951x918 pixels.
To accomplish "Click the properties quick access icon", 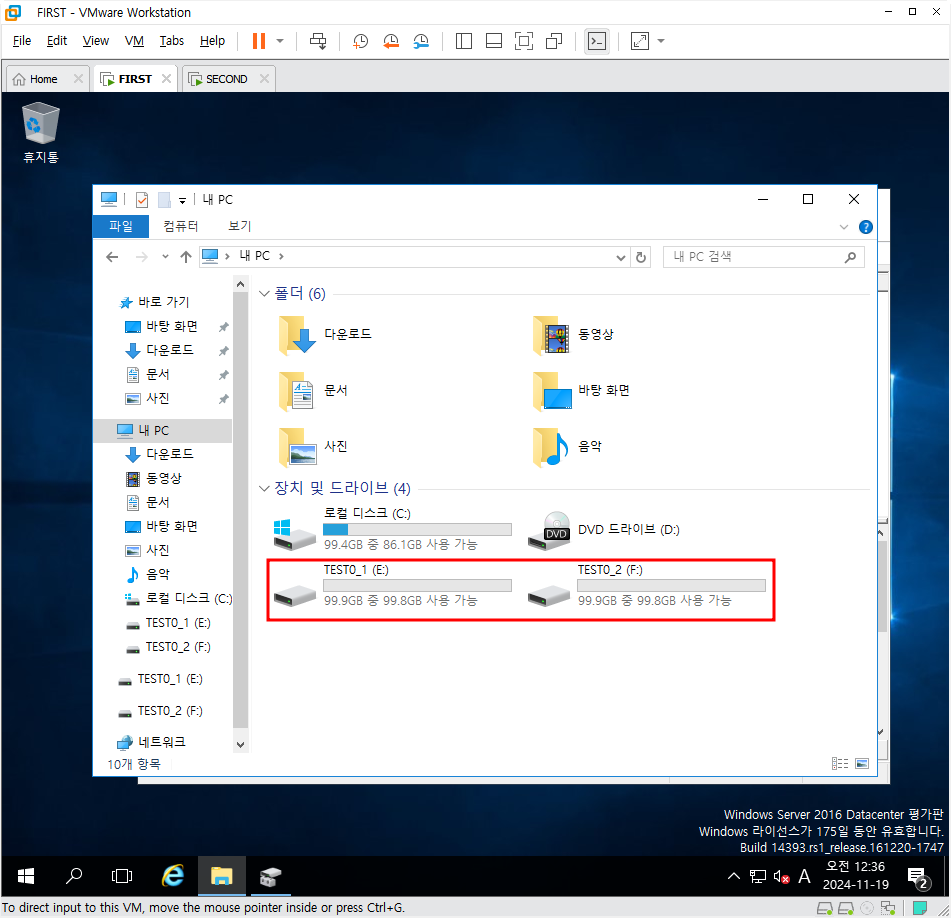I will [x=141, y=199].
